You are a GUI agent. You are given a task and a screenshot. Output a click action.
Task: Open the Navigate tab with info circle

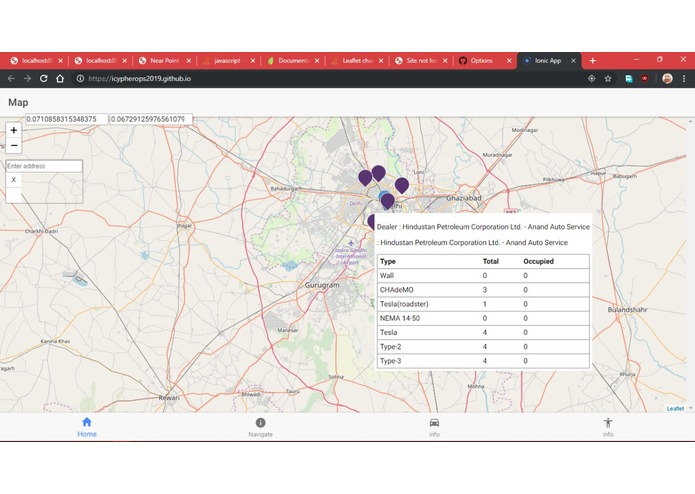[261, 427]
